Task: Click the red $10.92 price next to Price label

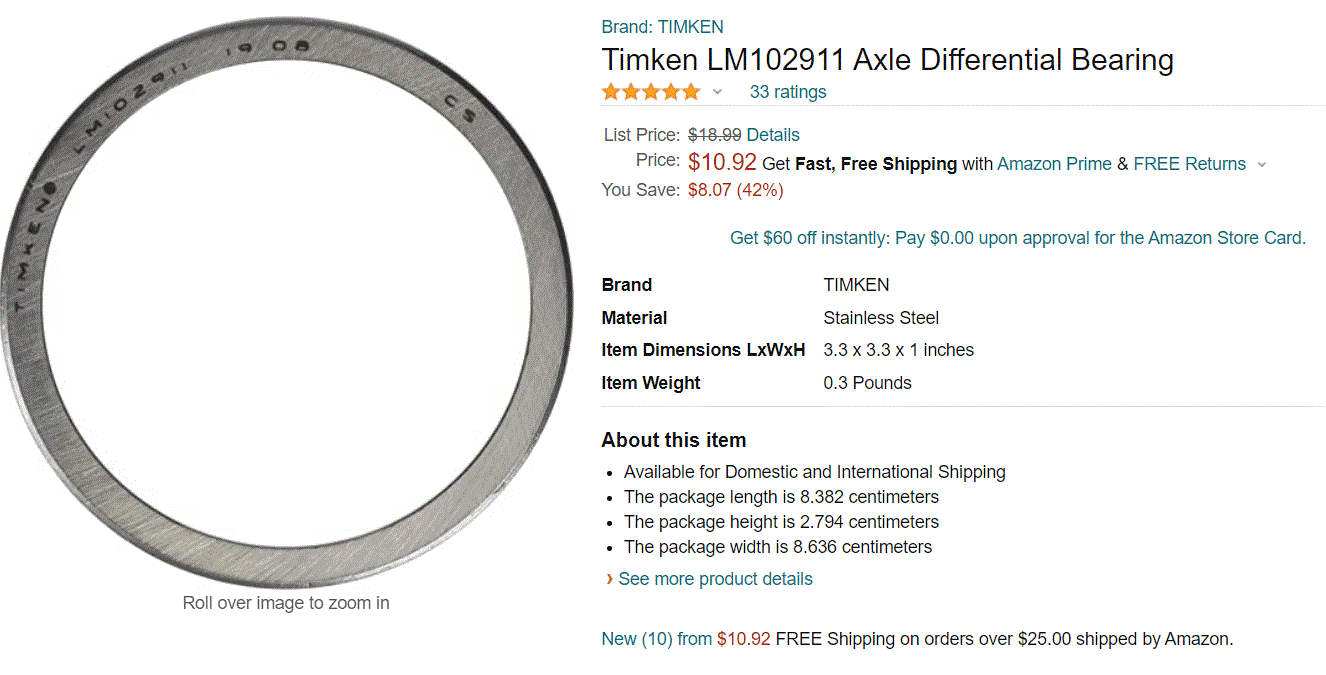Action: 722,163
